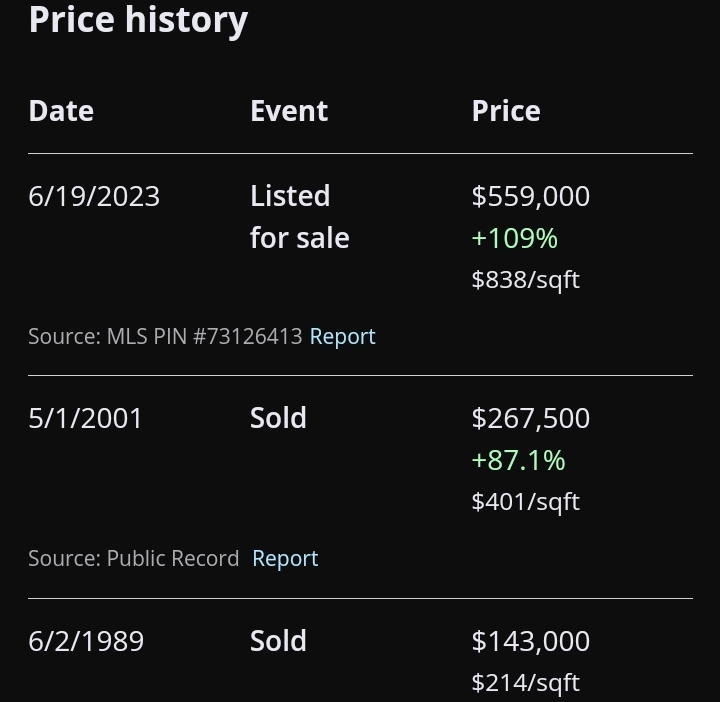Click Report link for MLS PIN source
This screenshot has width=720, height=702.
click(x=343, y=337)
